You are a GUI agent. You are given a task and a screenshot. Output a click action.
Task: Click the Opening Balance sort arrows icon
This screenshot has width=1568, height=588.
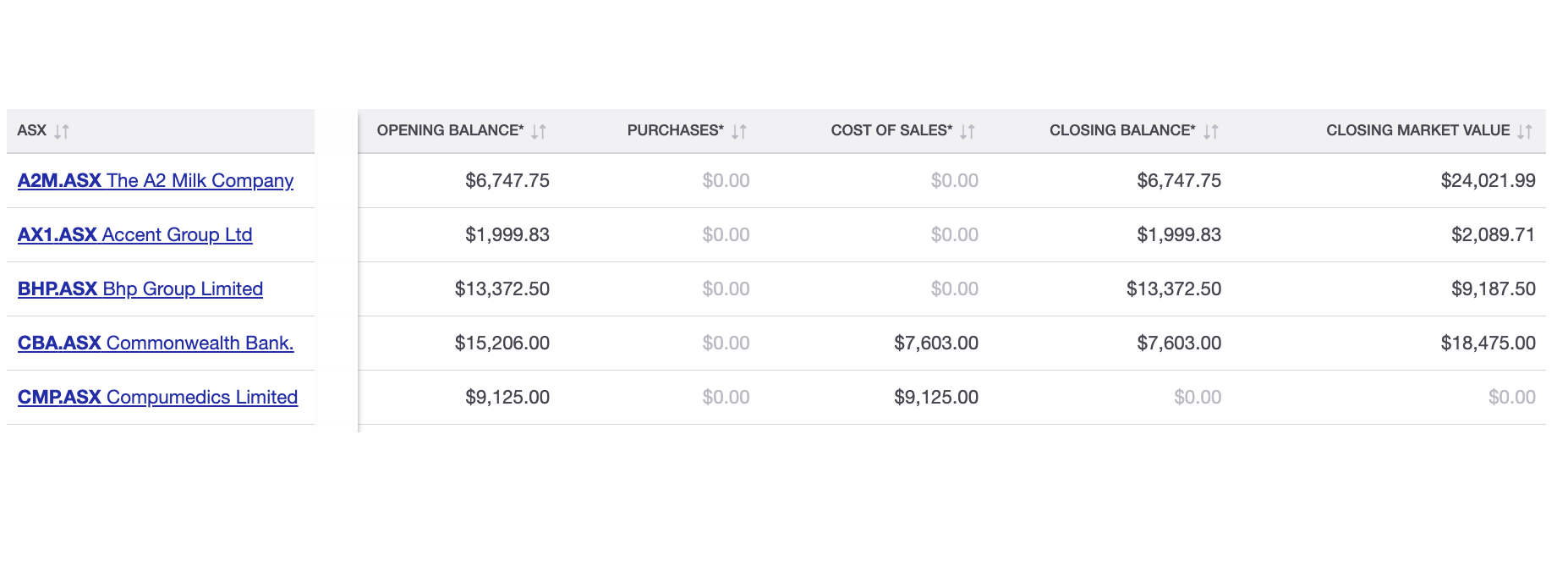(x=539, y=131)
